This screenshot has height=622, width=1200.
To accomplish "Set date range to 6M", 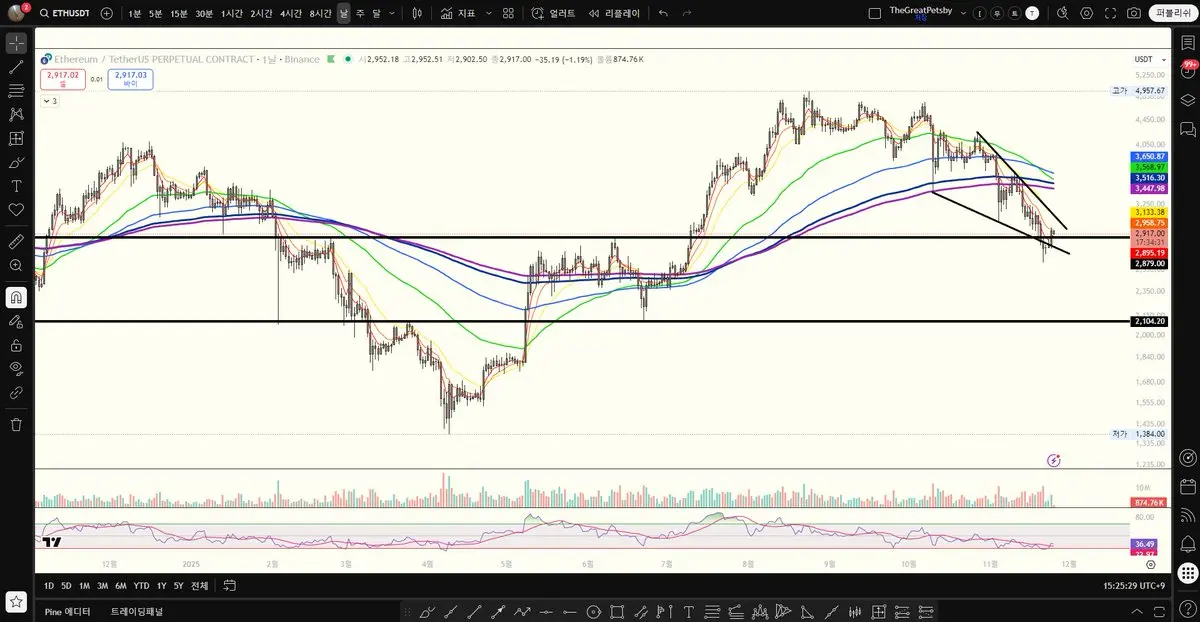I will tap(121, 585).
